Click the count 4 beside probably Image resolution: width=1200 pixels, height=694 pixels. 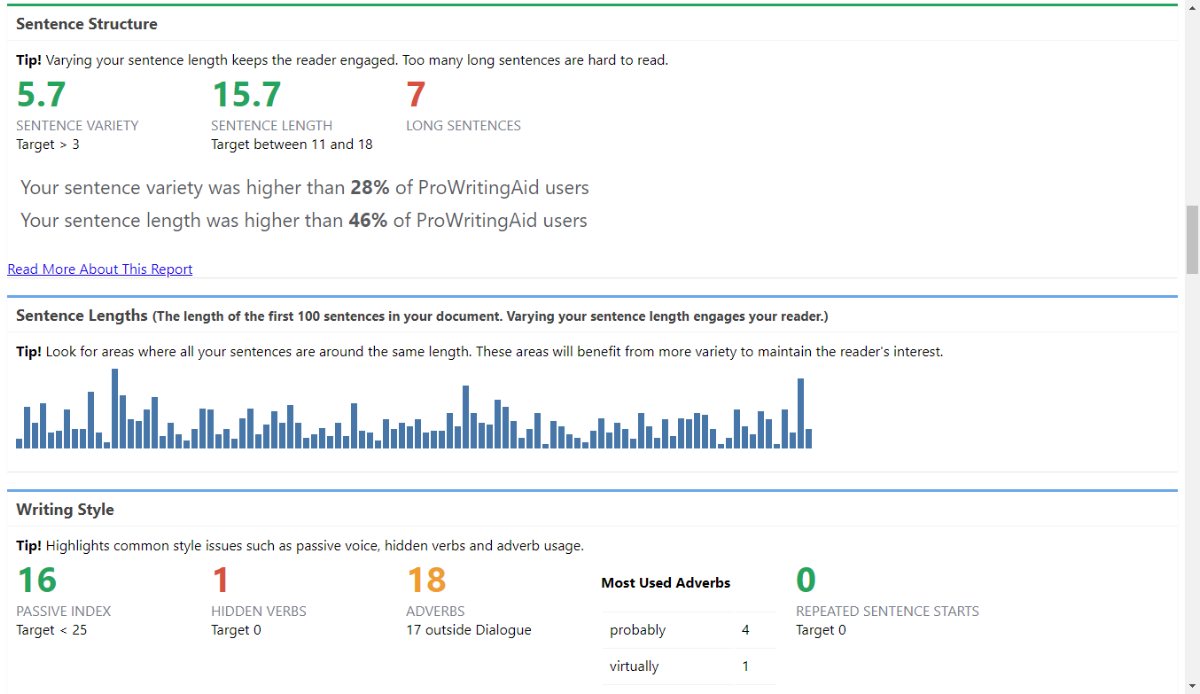coord(746,630)
